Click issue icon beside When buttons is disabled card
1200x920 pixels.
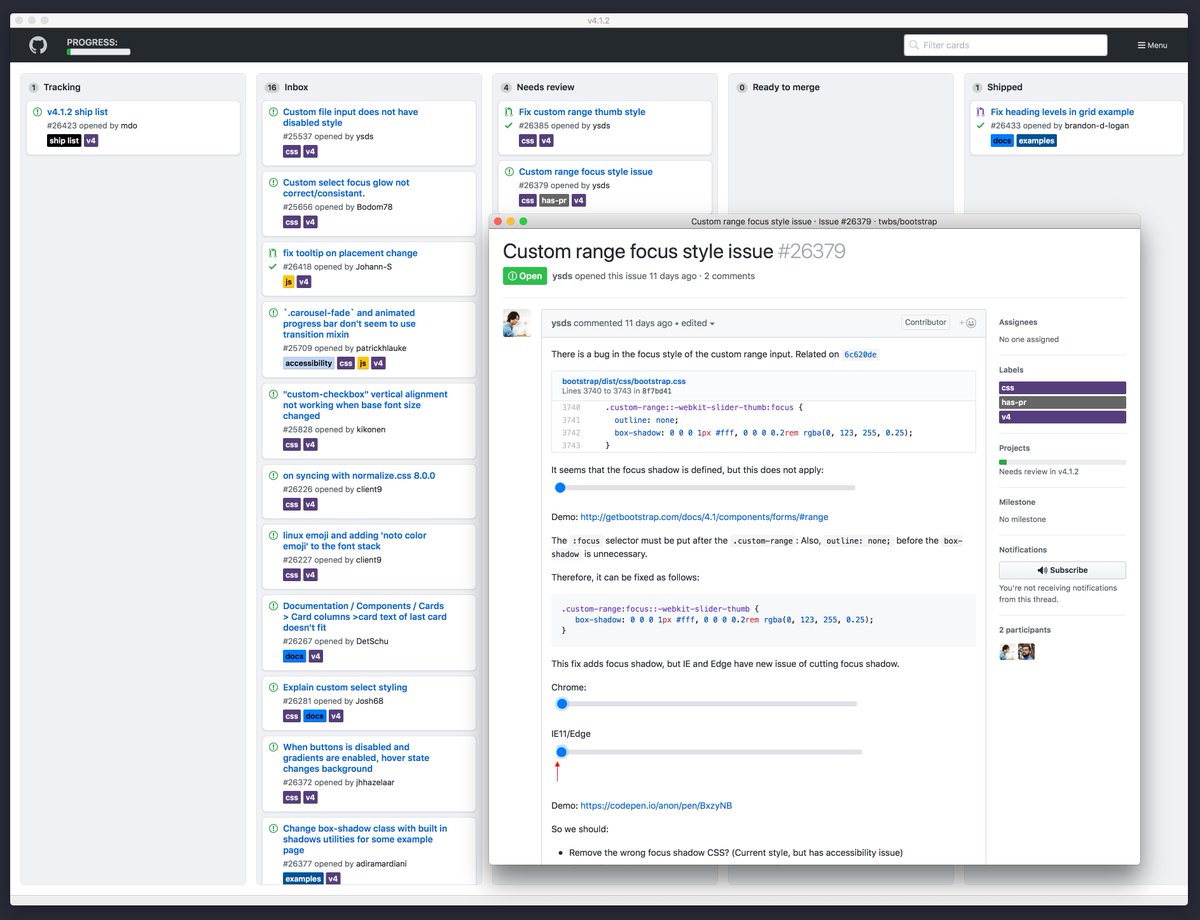tap(273, 747)
